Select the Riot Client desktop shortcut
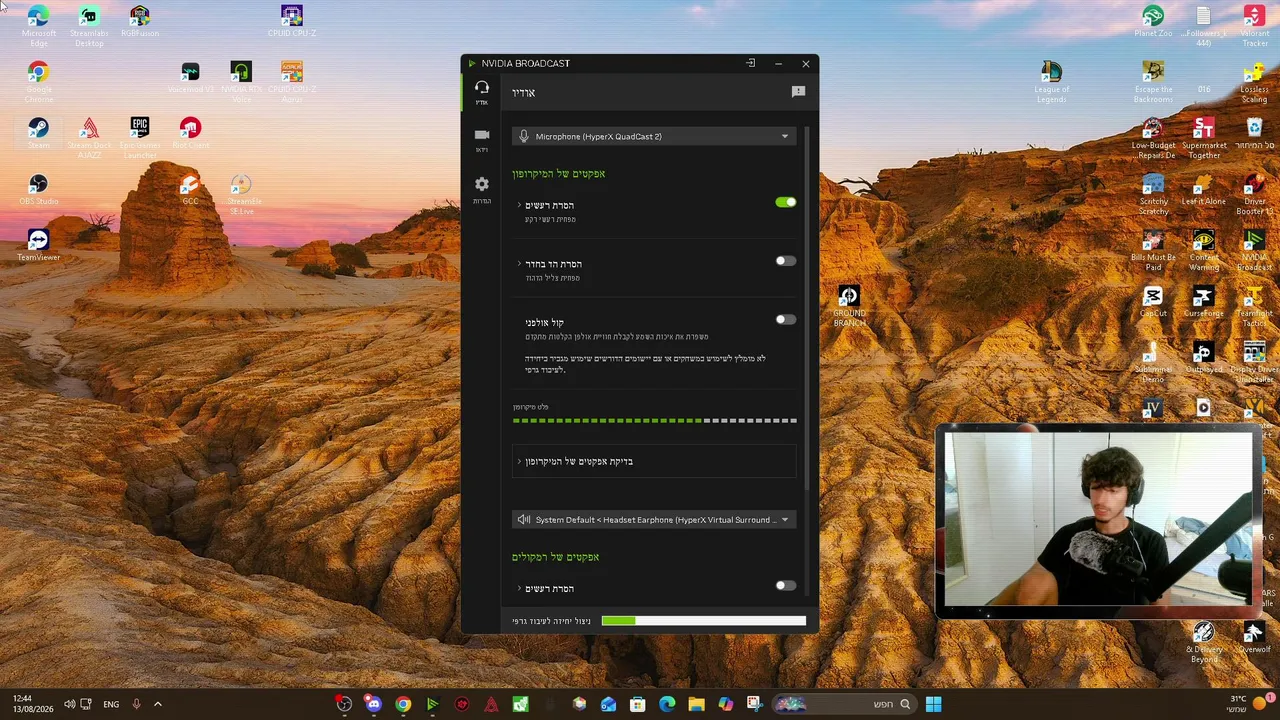Image resolution: width=1280 pixels, height=720 pixels. [x=190, y=133]
